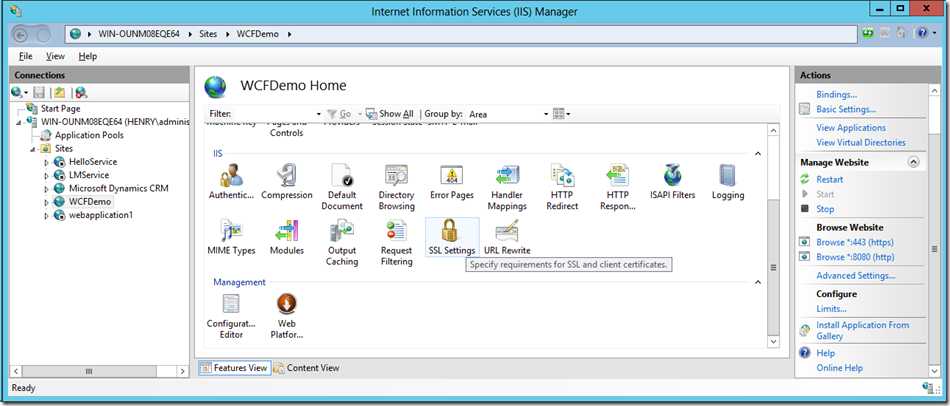Image resolution: width=950 pixels, height=406 pixels.
Task: Click Online Help link
Action: point(839,368)
